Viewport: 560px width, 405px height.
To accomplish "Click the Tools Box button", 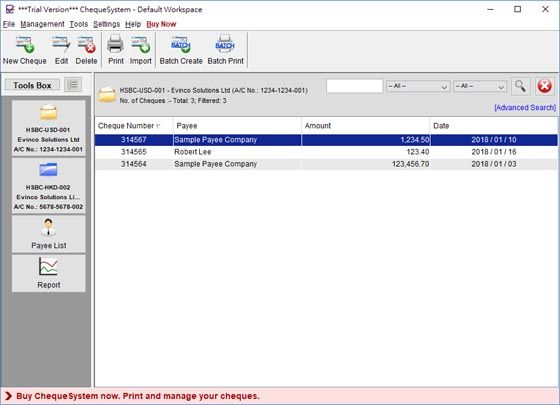I will 32,85.
